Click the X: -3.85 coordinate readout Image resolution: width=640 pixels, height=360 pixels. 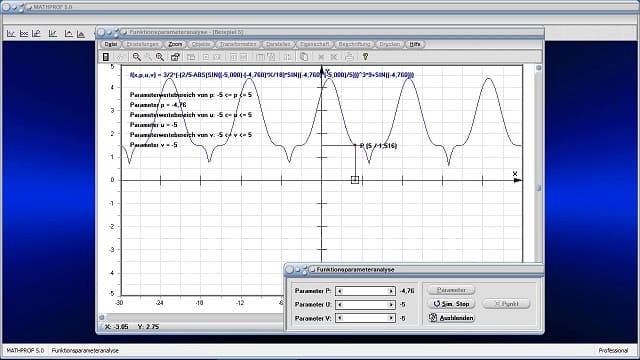click(116, 327)
